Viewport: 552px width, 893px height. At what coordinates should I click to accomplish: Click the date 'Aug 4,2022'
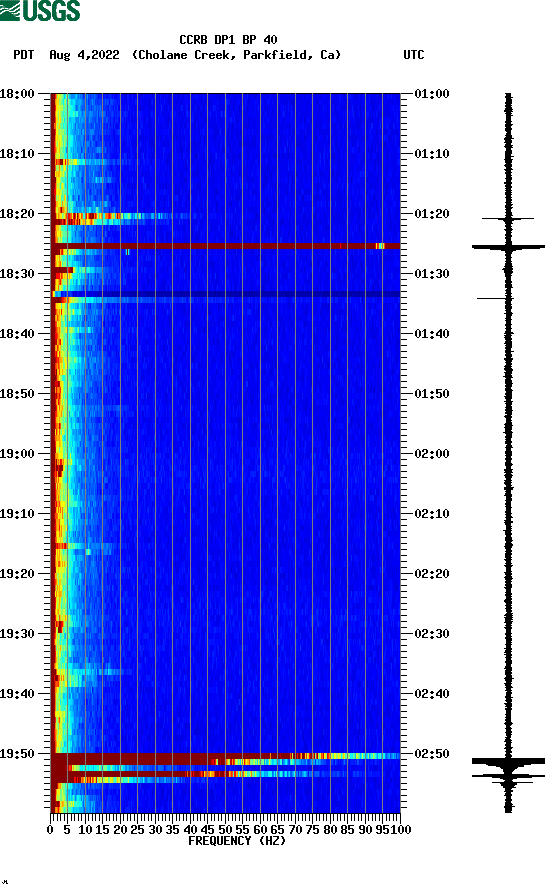(x=84, y=55)
